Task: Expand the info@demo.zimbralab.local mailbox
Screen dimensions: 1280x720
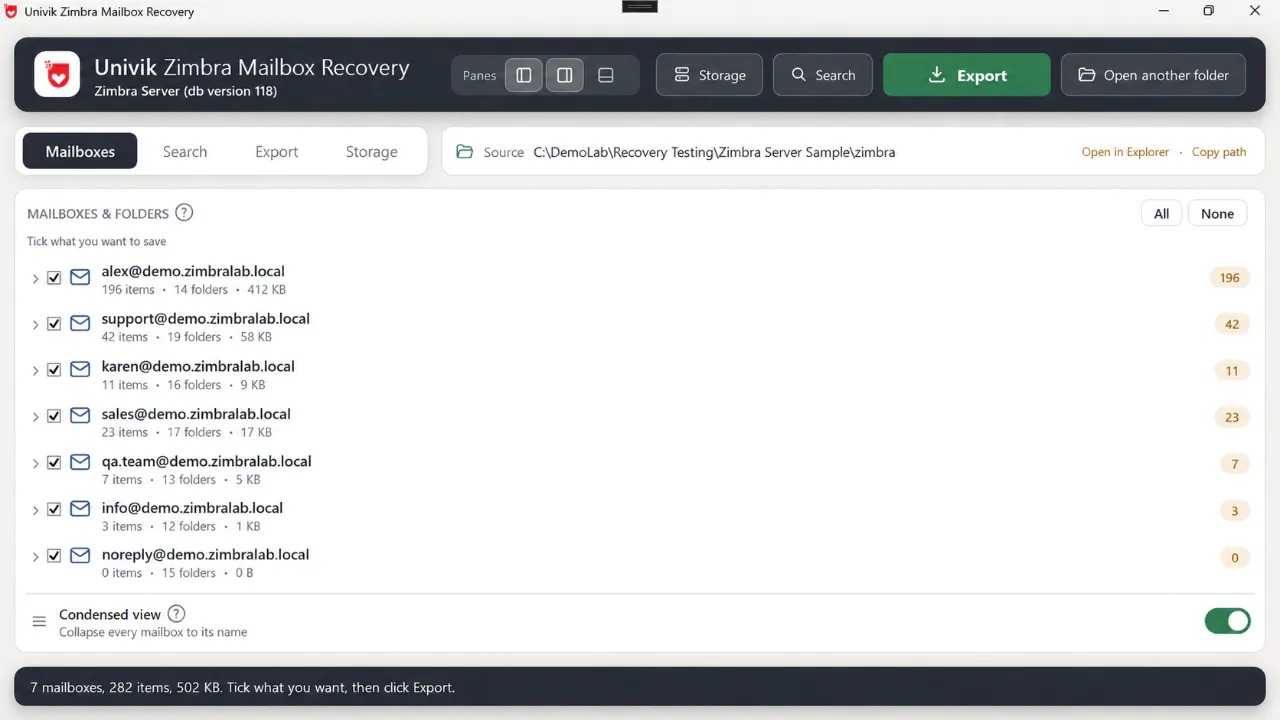Action: coord(35,510)
